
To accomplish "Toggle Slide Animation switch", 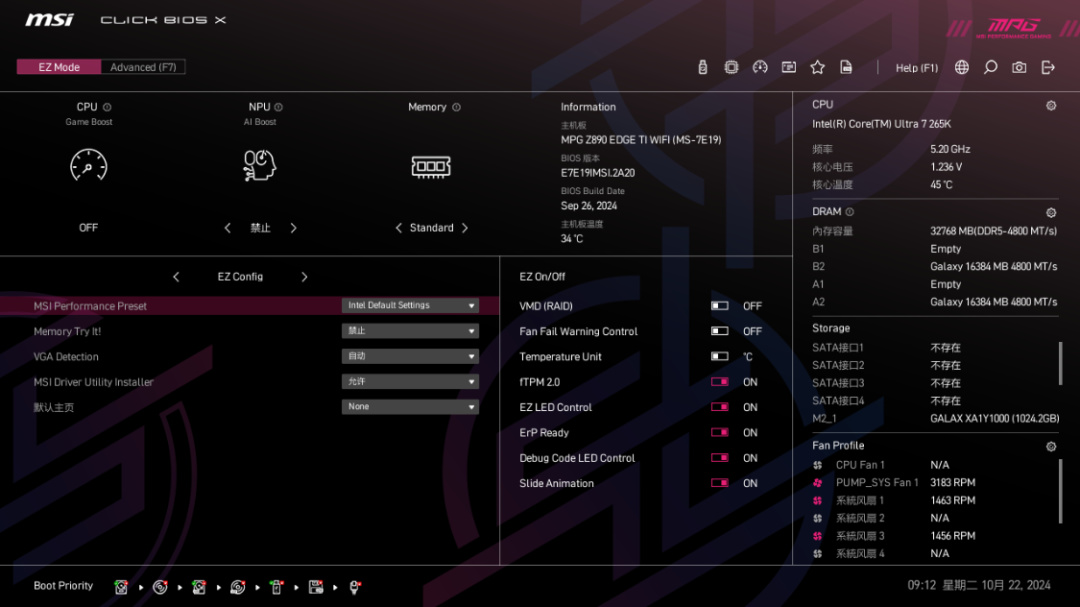I will click(720, 484).
